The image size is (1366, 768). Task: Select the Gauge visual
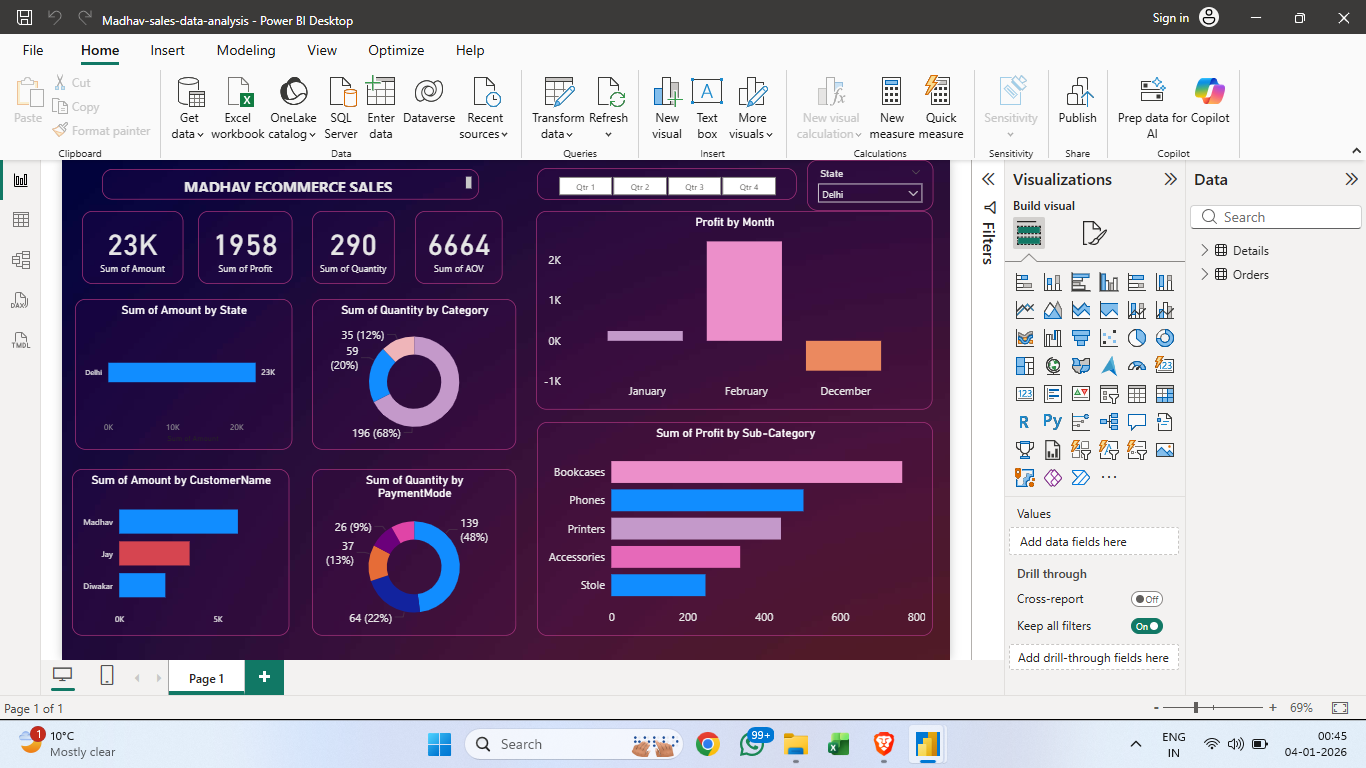tap(1136, 366)
